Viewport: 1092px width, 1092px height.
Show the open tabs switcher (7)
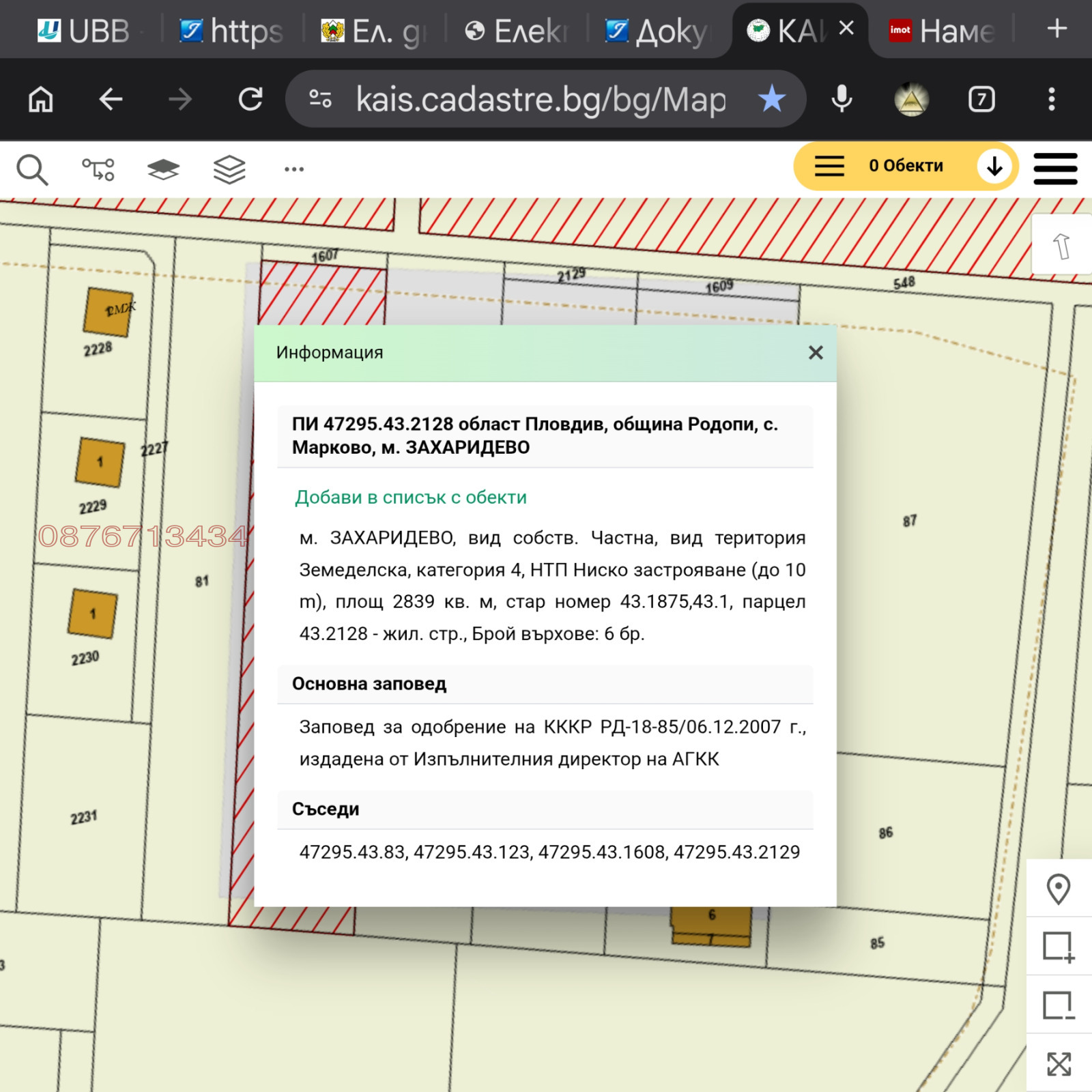click(981, 100)
